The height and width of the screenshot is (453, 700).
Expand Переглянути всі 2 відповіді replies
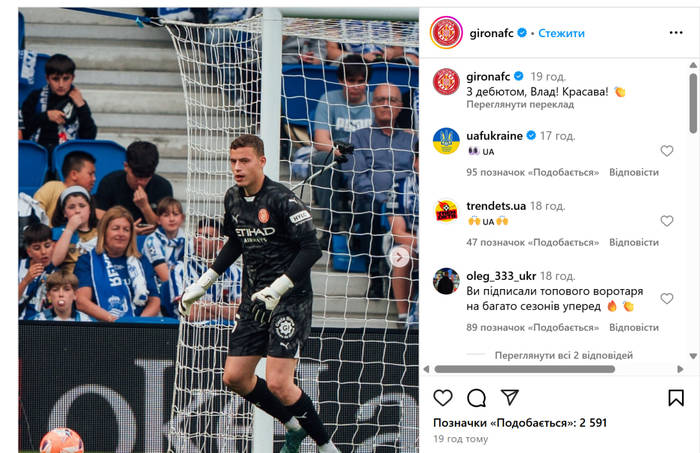point(563,355)
